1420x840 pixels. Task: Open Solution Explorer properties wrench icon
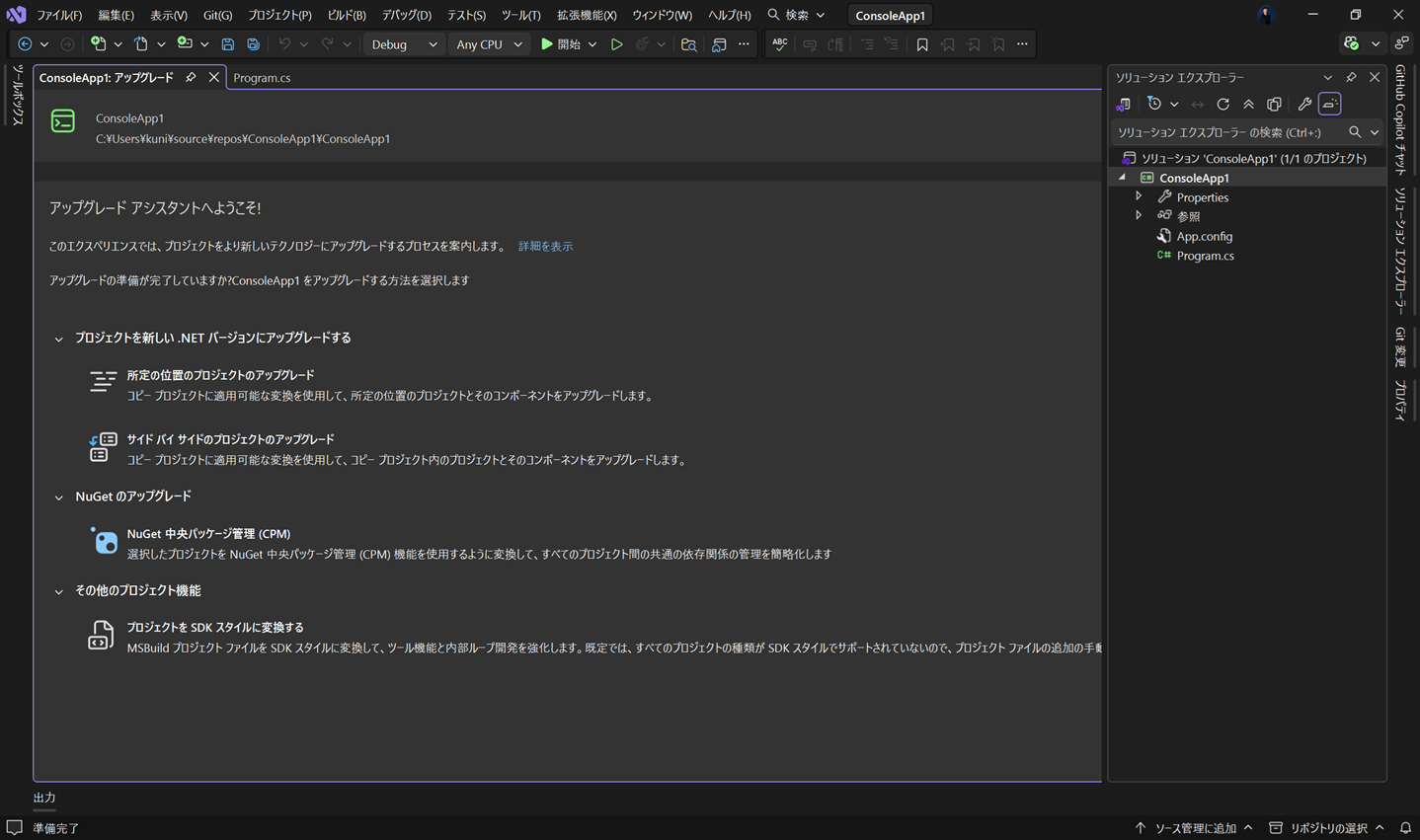(x=1304, y=104)
